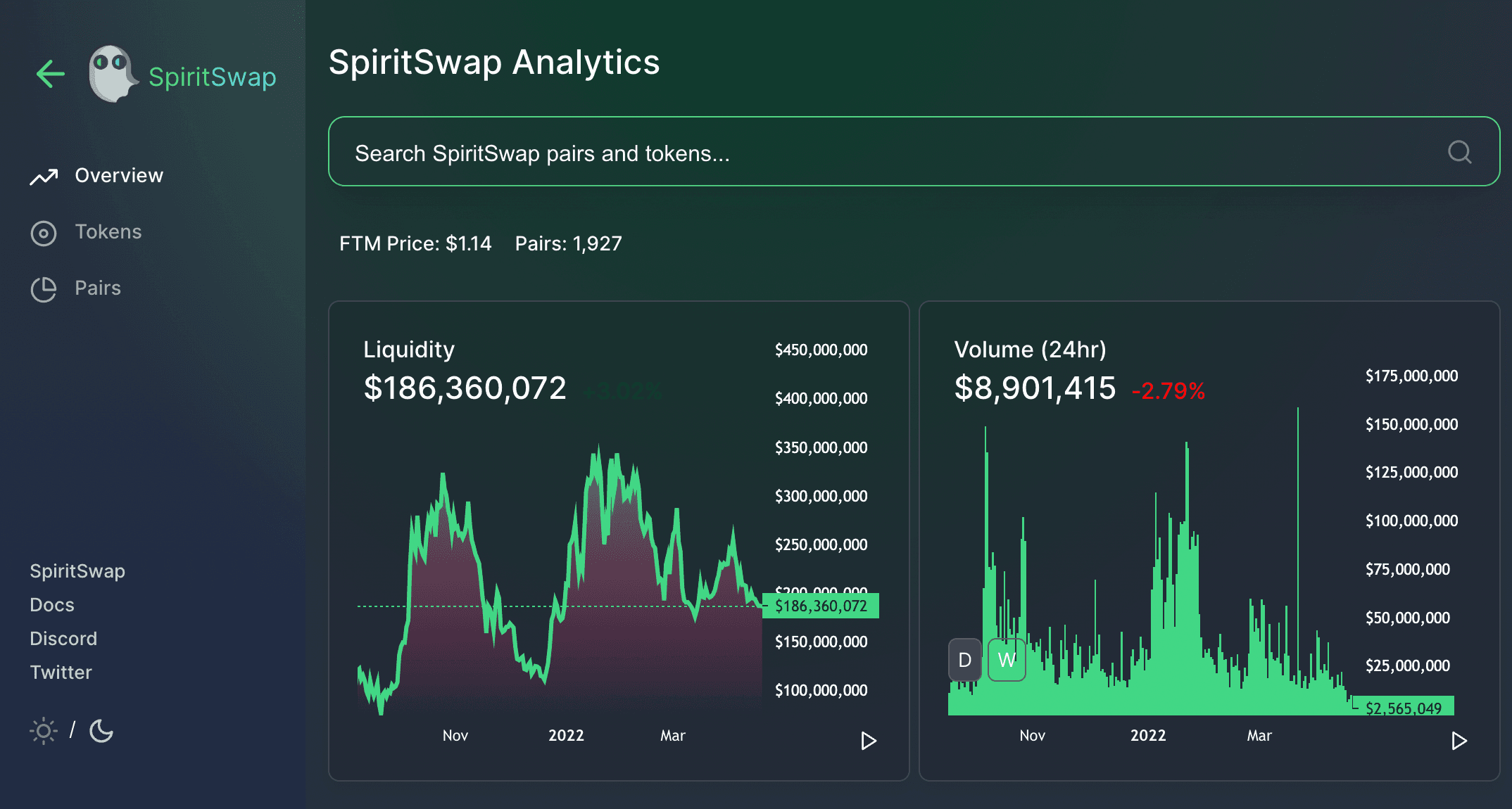Click the search magnifier icon
This screenshot has width=1512, height=809.
click(x=1460, y=151)
